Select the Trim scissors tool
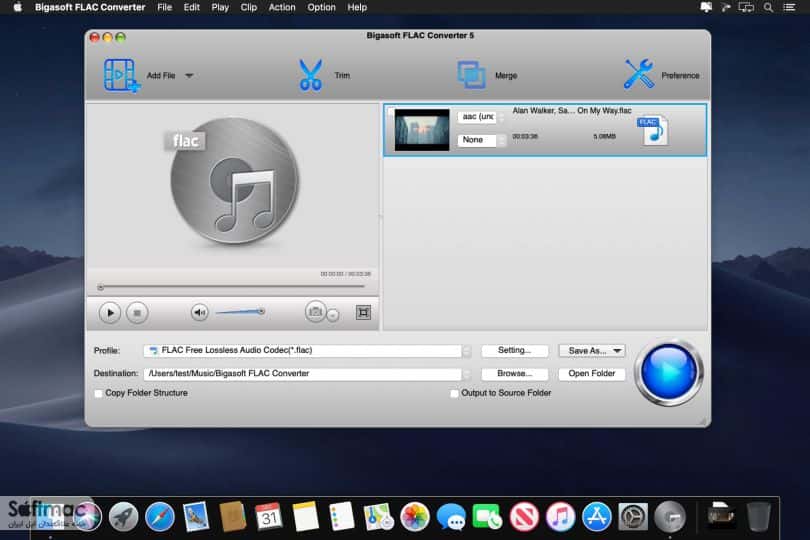810x540 pixels. pos(310,75)
